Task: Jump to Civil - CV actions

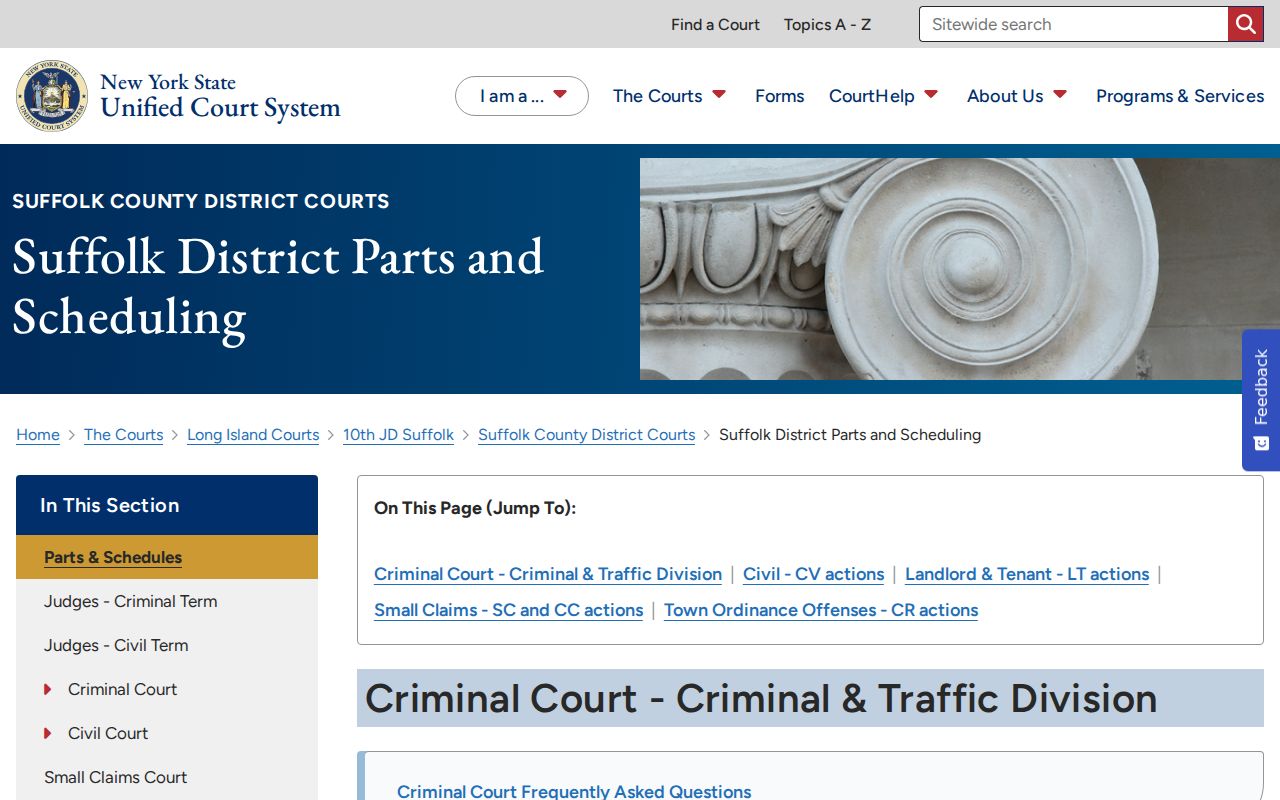Action: coord(813,574)
